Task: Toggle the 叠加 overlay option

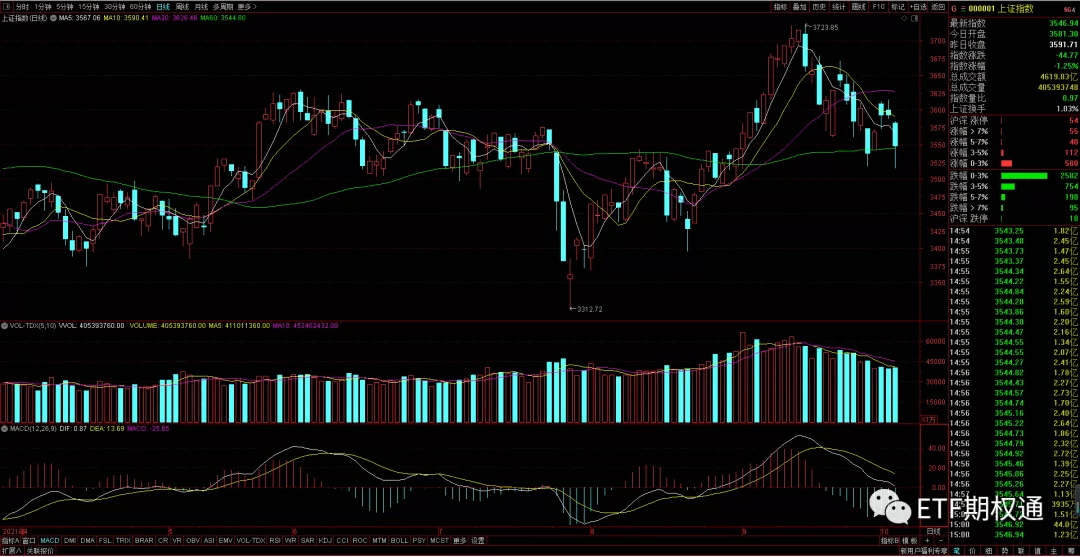Action: (799, 6)
